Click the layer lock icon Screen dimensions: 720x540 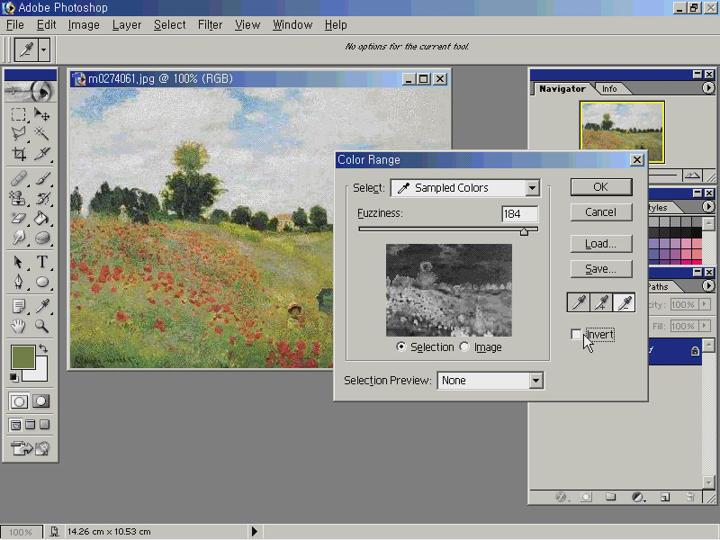(695, 351)
